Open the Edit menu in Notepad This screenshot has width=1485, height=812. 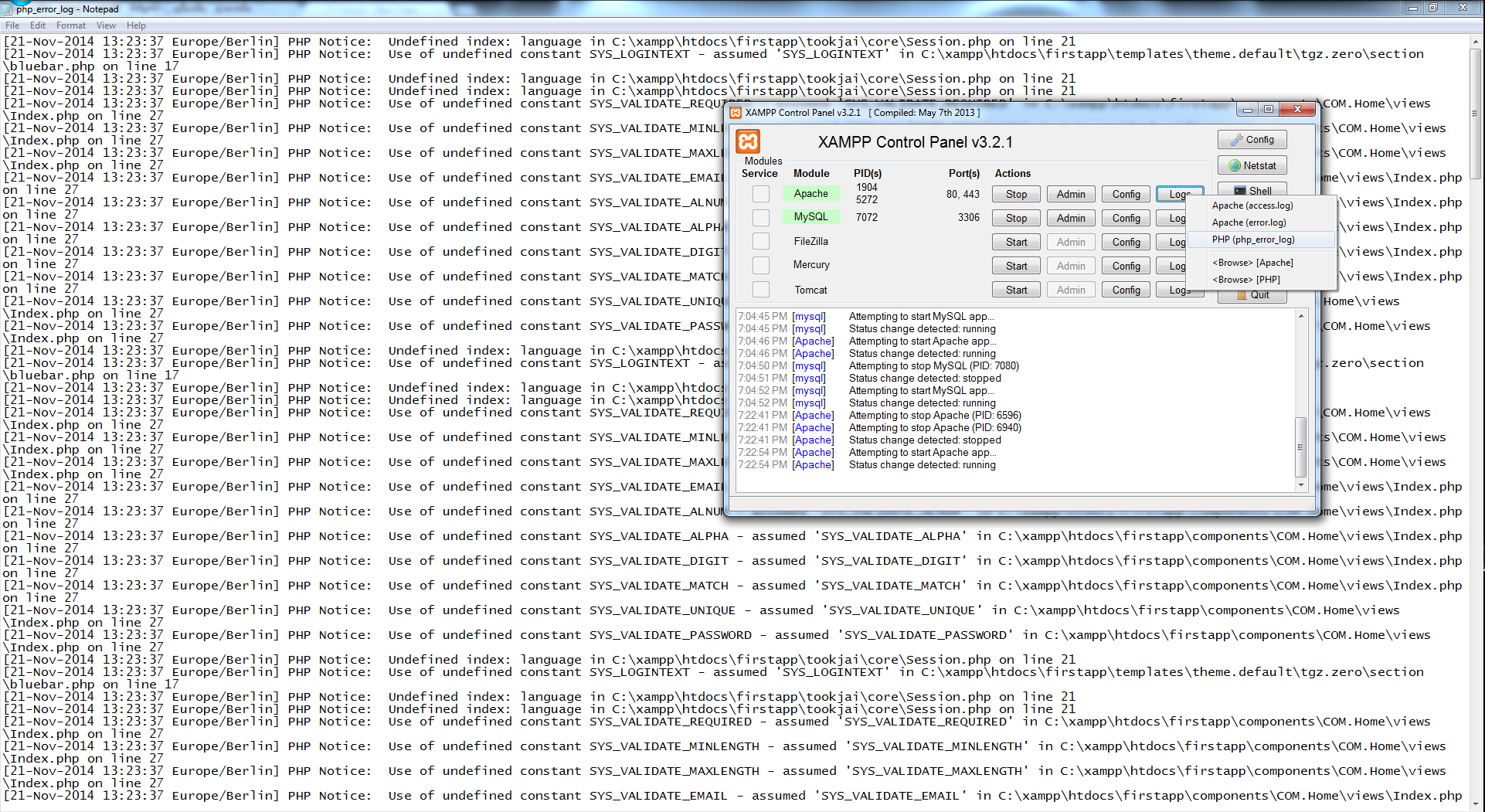tap(38, 25)
